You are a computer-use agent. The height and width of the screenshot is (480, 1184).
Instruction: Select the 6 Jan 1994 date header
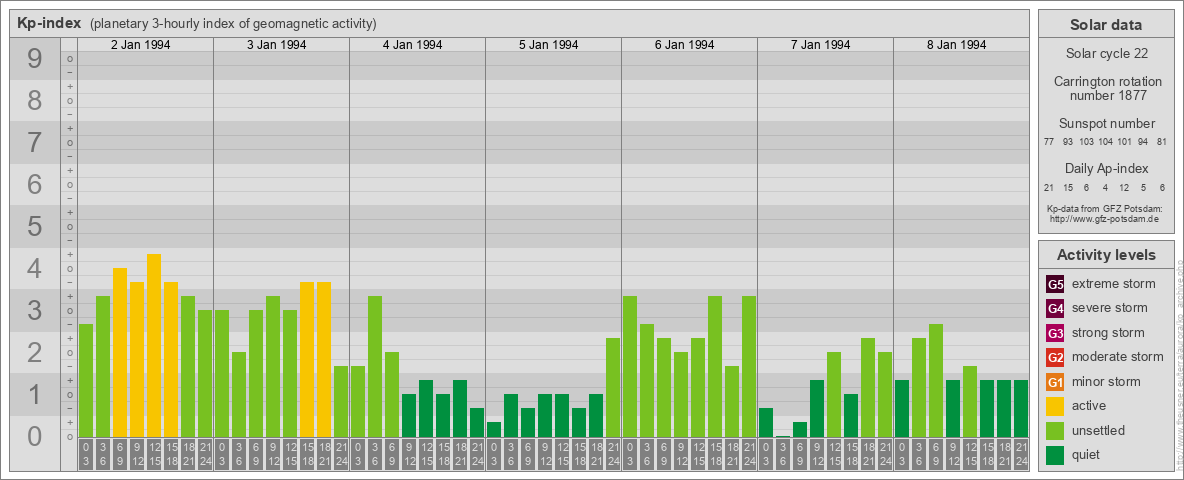tap(684, 45)
